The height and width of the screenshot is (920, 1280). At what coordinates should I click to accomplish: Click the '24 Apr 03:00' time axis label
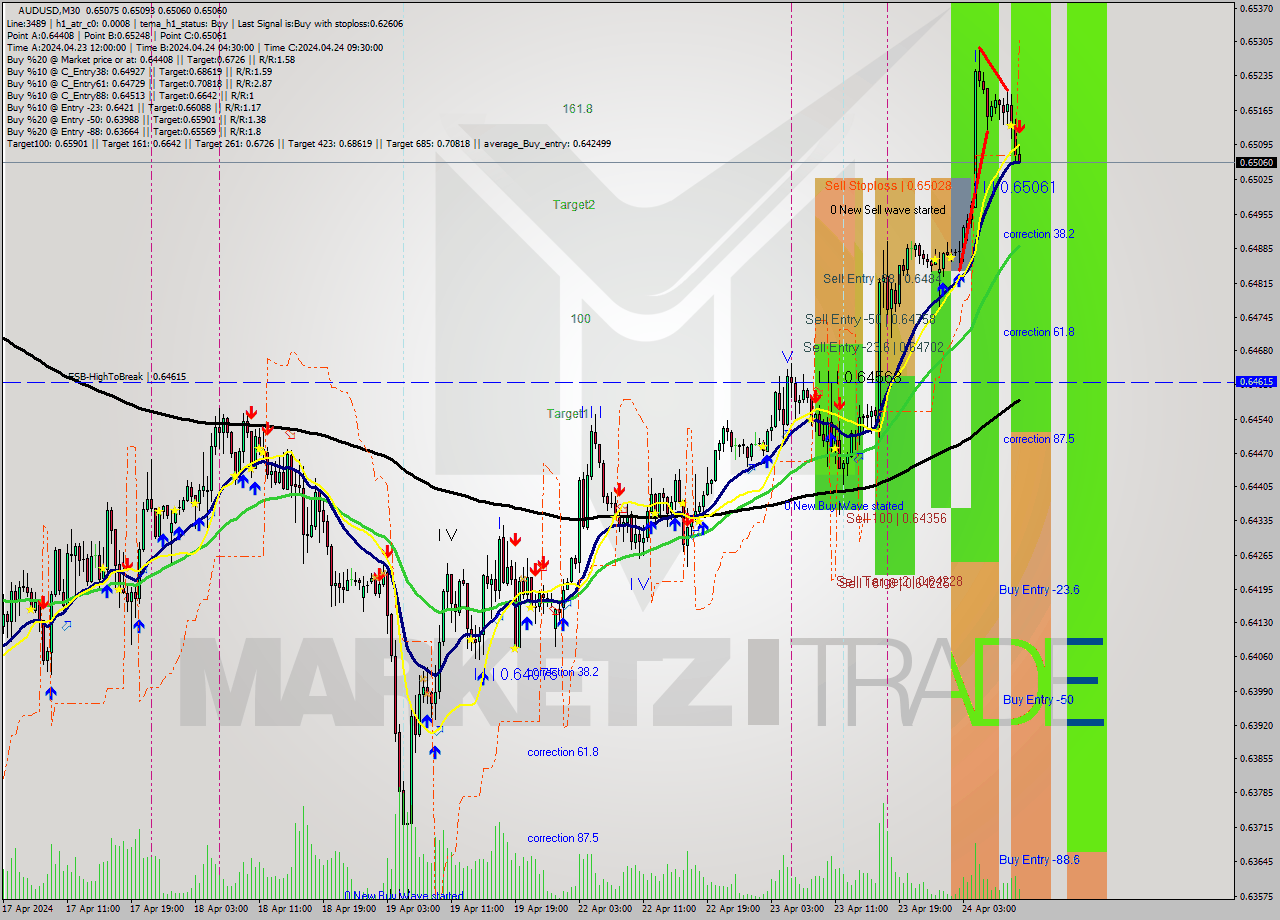[988, 909]
